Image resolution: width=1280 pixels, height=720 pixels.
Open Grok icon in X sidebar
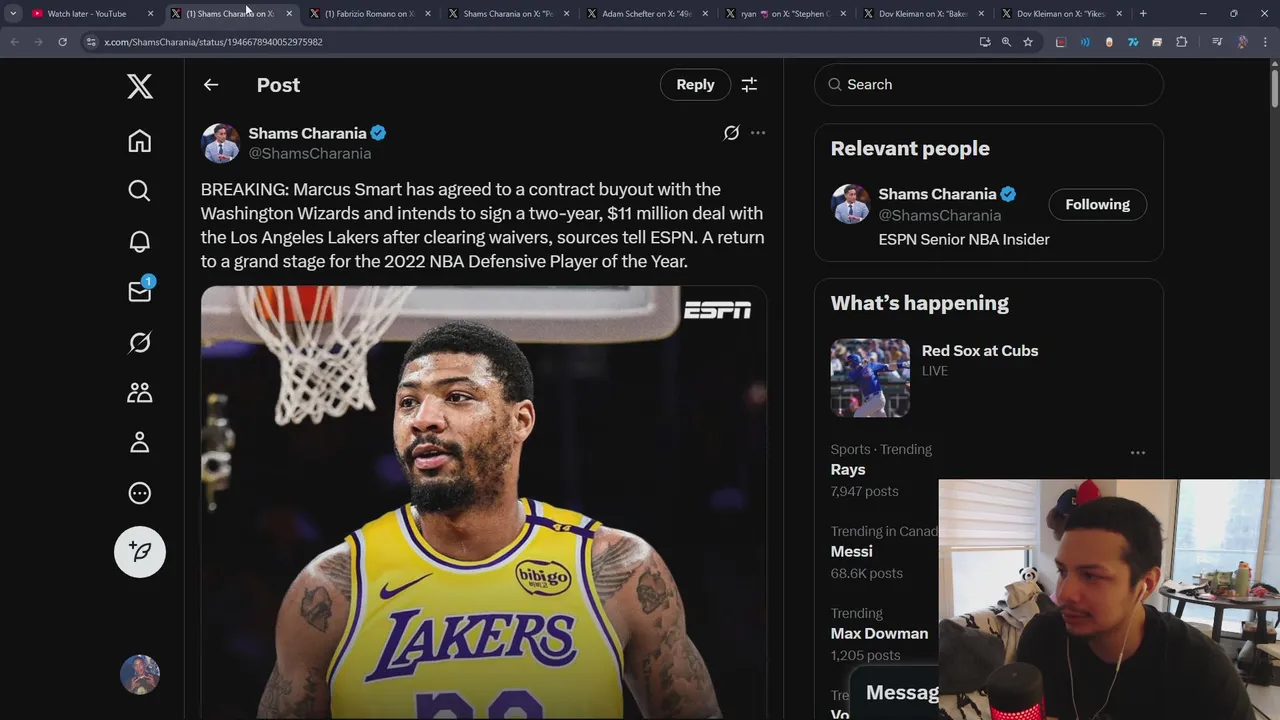[x=140, y=342]
